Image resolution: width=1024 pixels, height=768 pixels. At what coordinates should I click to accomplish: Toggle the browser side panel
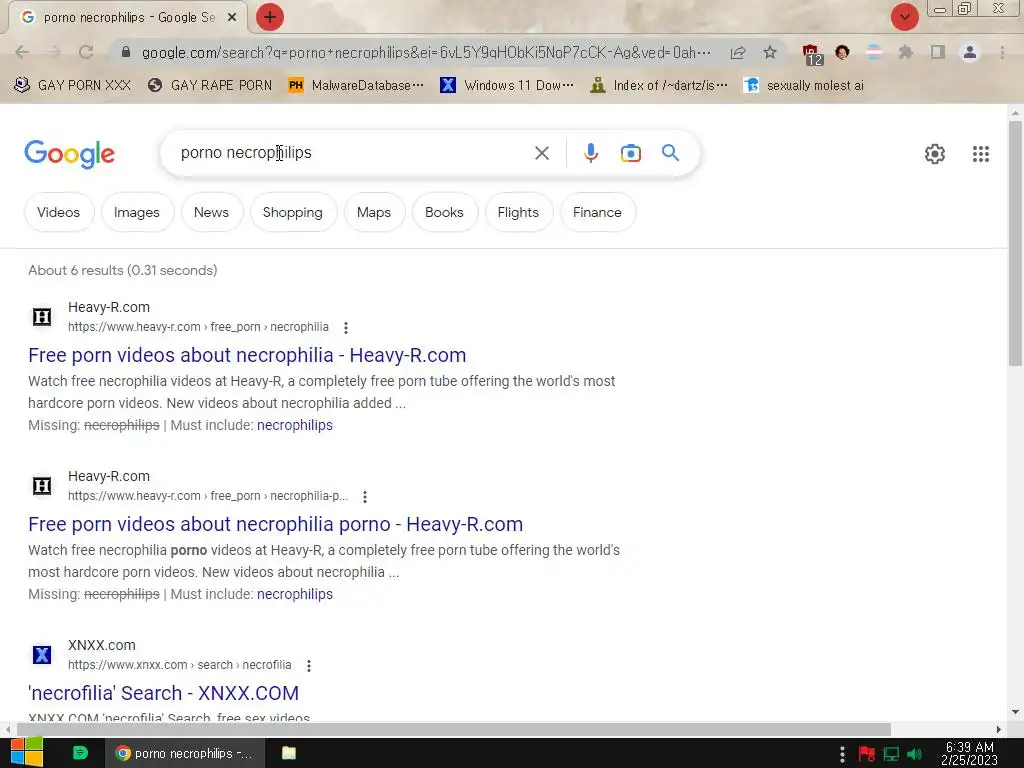pyautogui.click(x=938, y=52)
